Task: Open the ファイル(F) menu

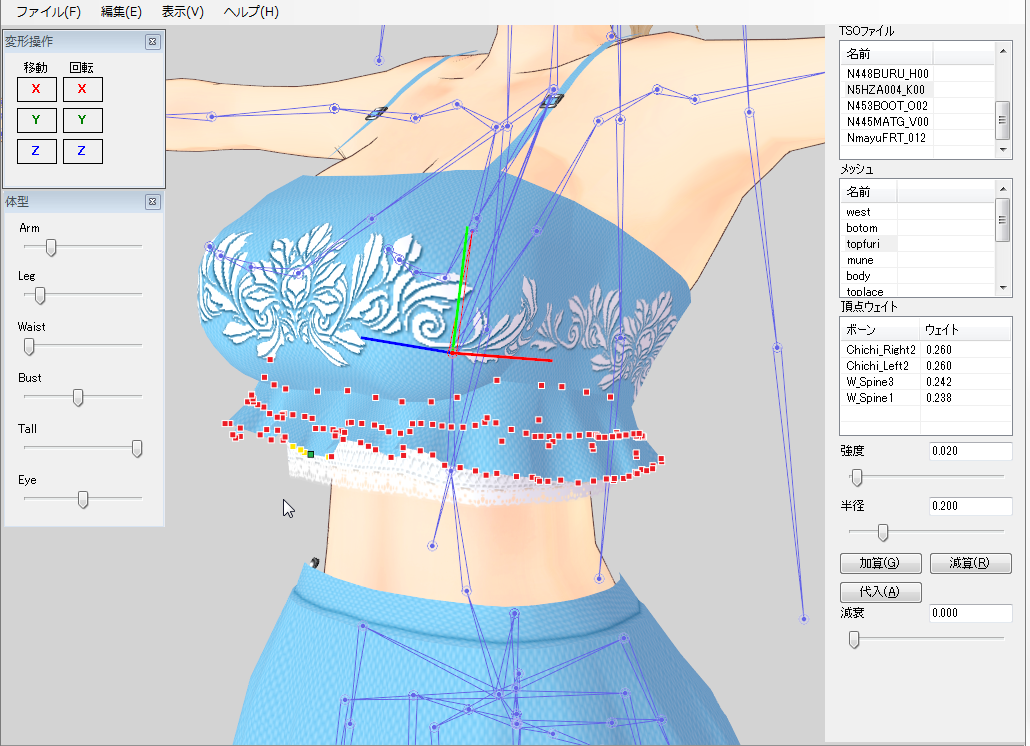Action: point(48,12)
